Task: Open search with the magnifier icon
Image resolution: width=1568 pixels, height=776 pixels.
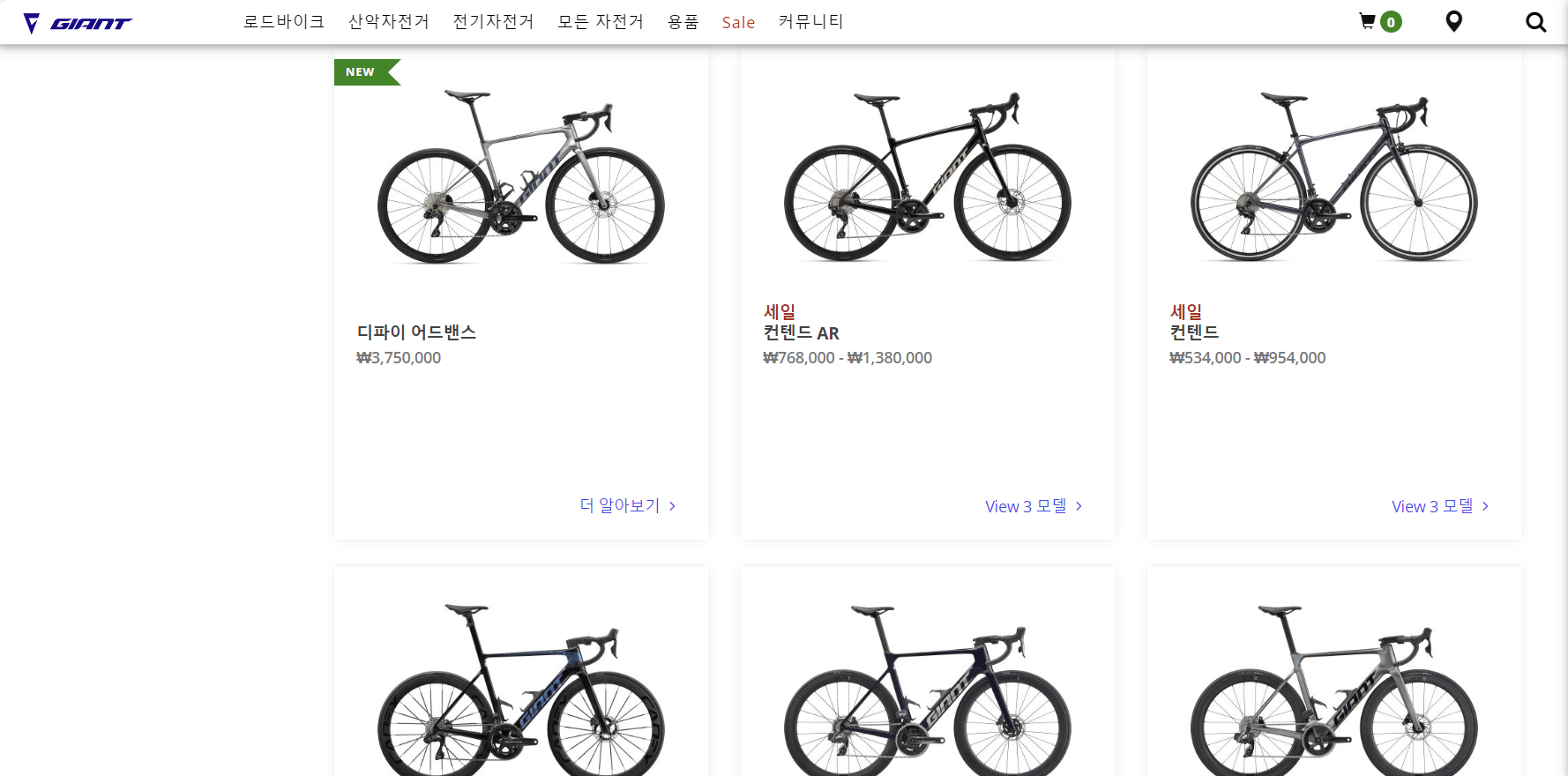Action: point(1535,21)
